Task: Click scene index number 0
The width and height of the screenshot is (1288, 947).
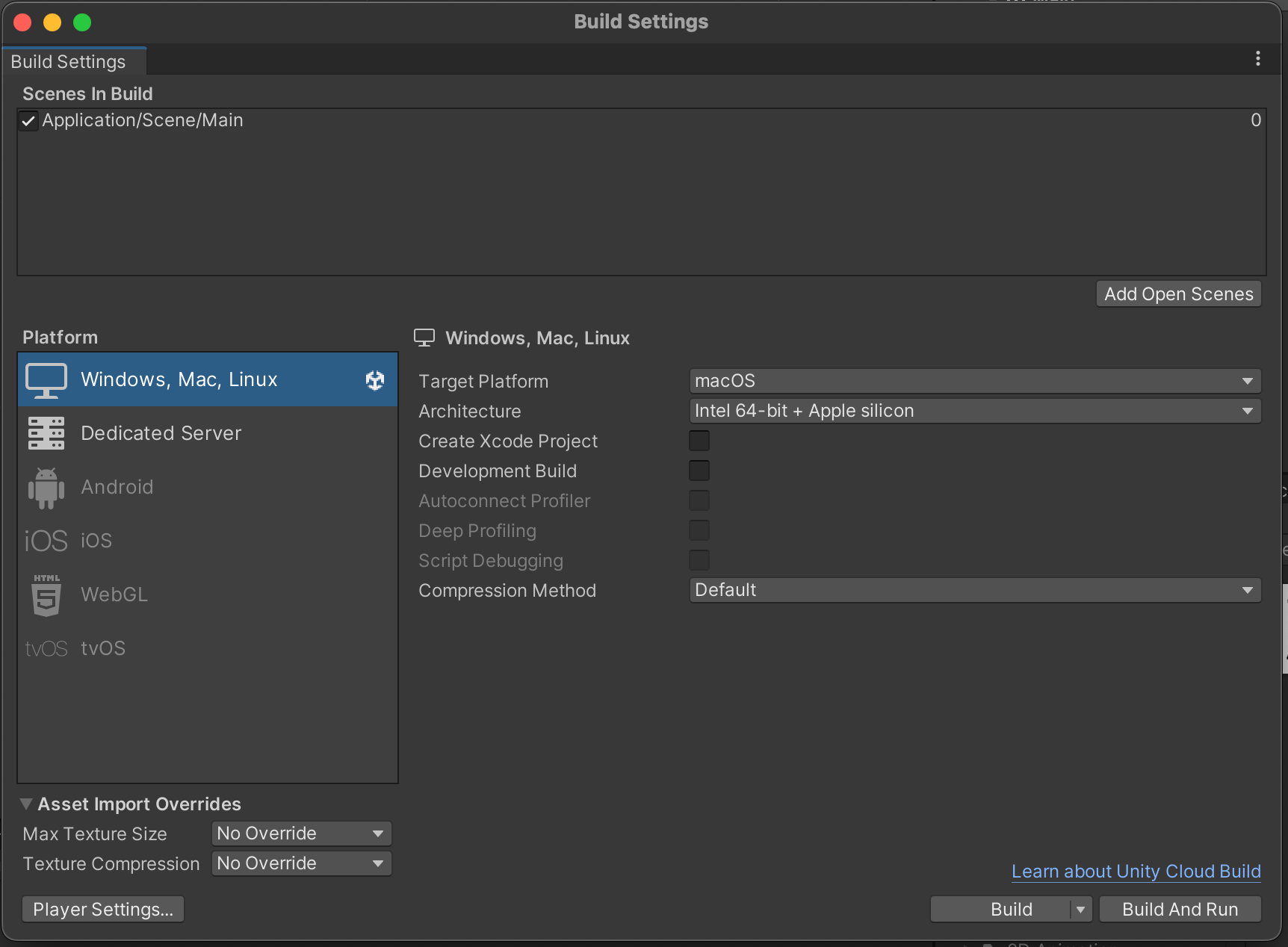Action: [x=1256, y=120]
